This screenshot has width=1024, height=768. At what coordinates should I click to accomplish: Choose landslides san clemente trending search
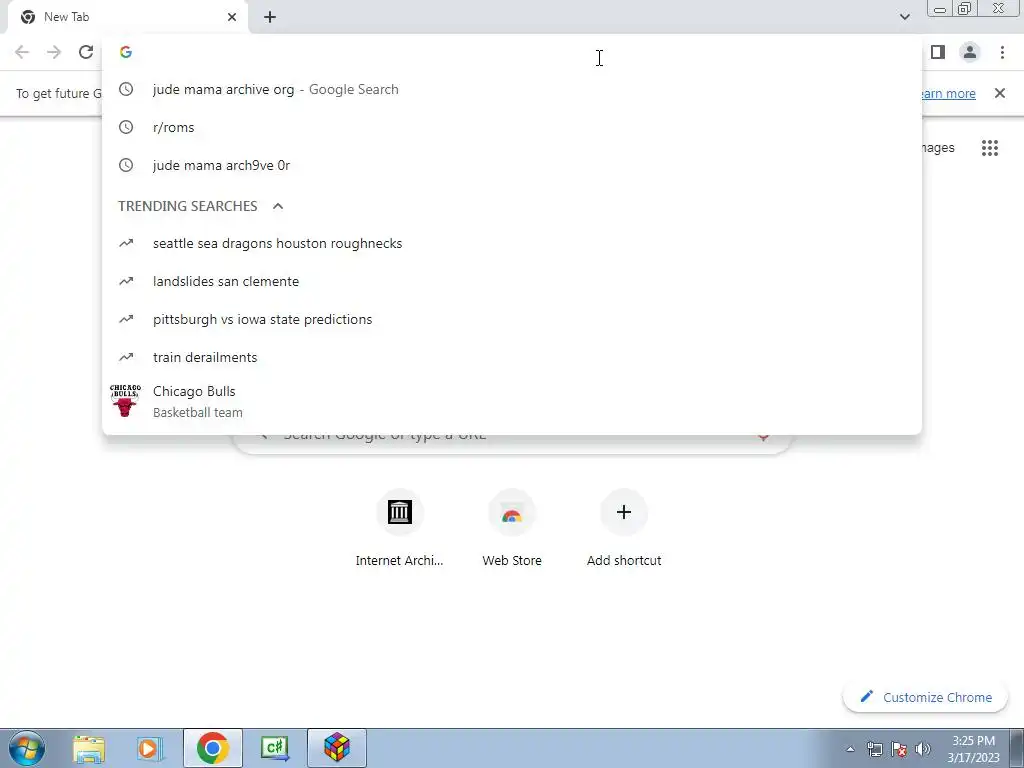coord(512,281)
